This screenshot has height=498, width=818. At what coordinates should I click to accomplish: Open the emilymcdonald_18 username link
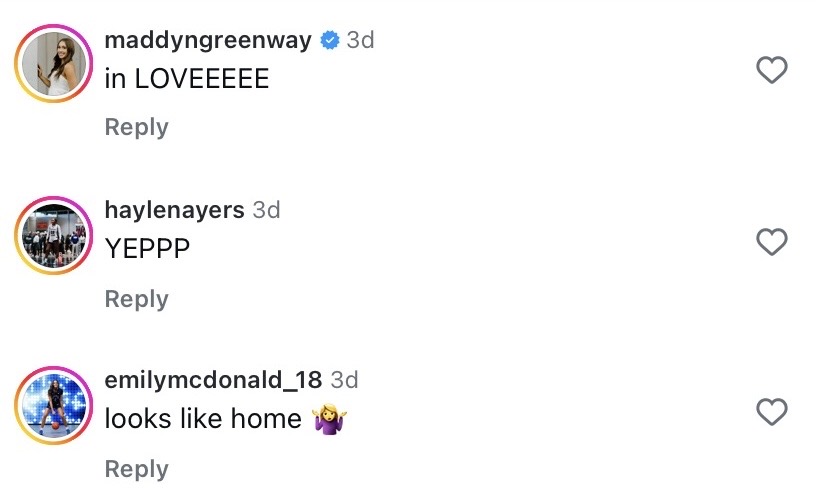[213, 380]
